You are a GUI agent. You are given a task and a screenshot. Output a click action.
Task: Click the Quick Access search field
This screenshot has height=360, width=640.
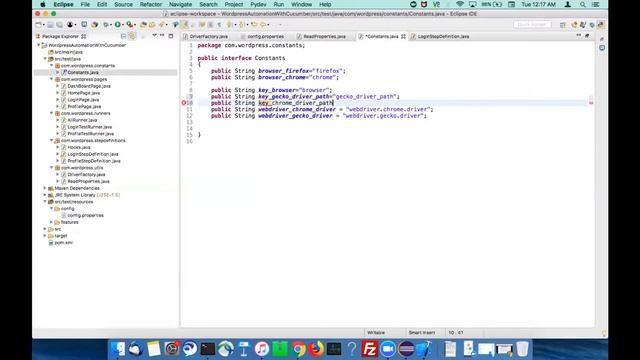[532, 25]
